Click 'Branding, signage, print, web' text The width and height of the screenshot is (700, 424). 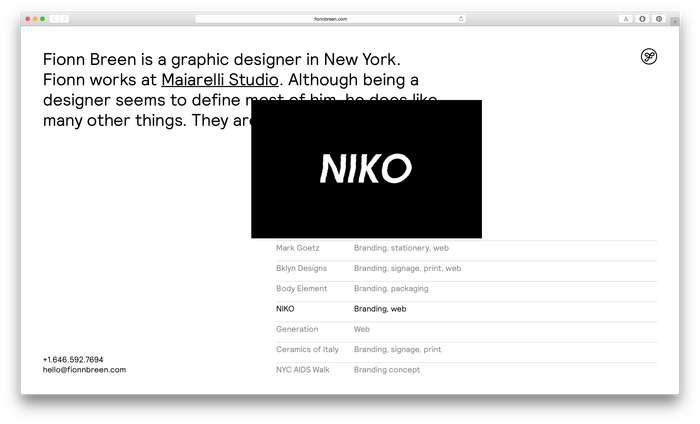click(x=408, y=268)
